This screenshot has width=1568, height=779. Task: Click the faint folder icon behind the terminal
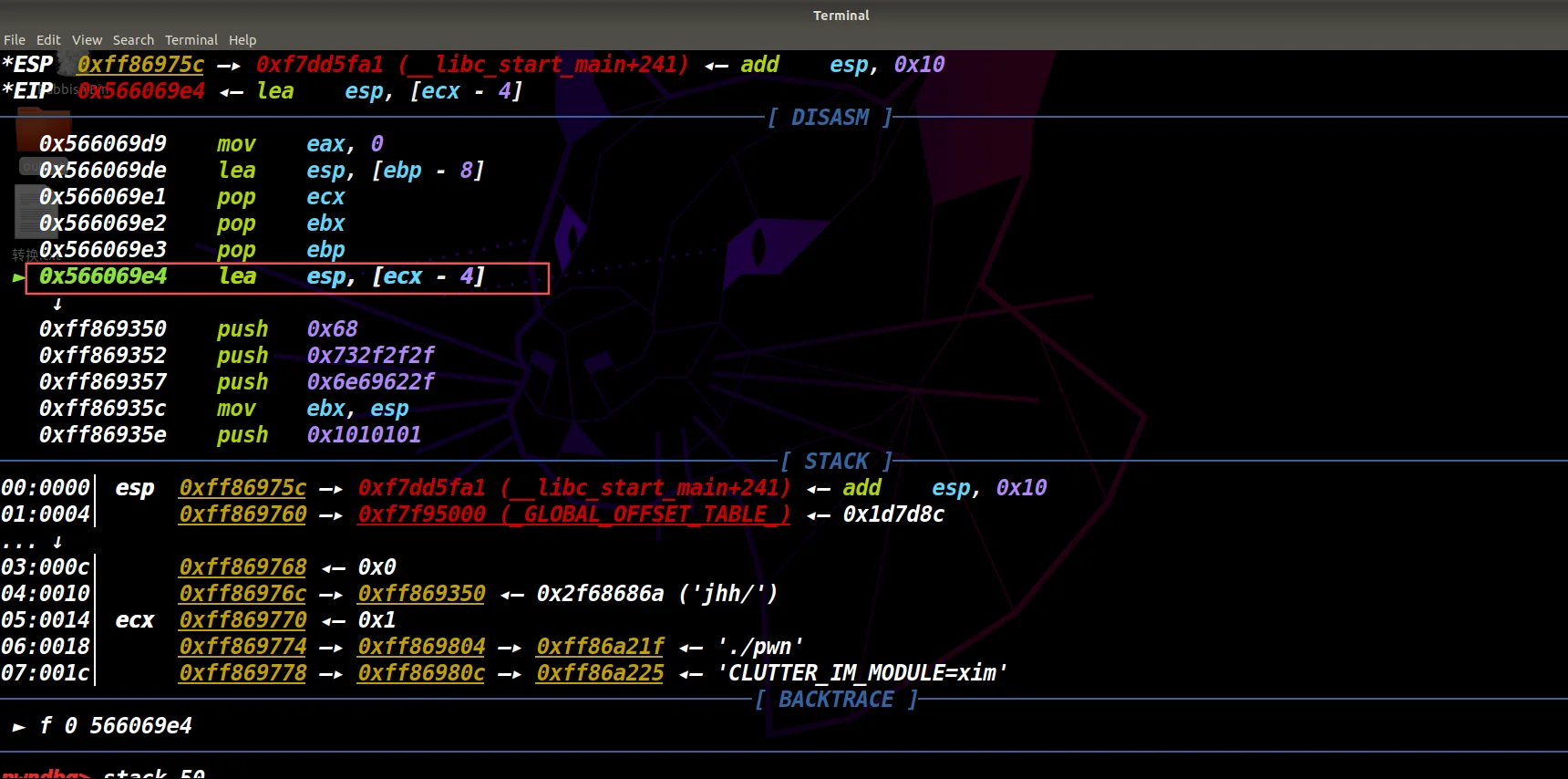[43, 128]
